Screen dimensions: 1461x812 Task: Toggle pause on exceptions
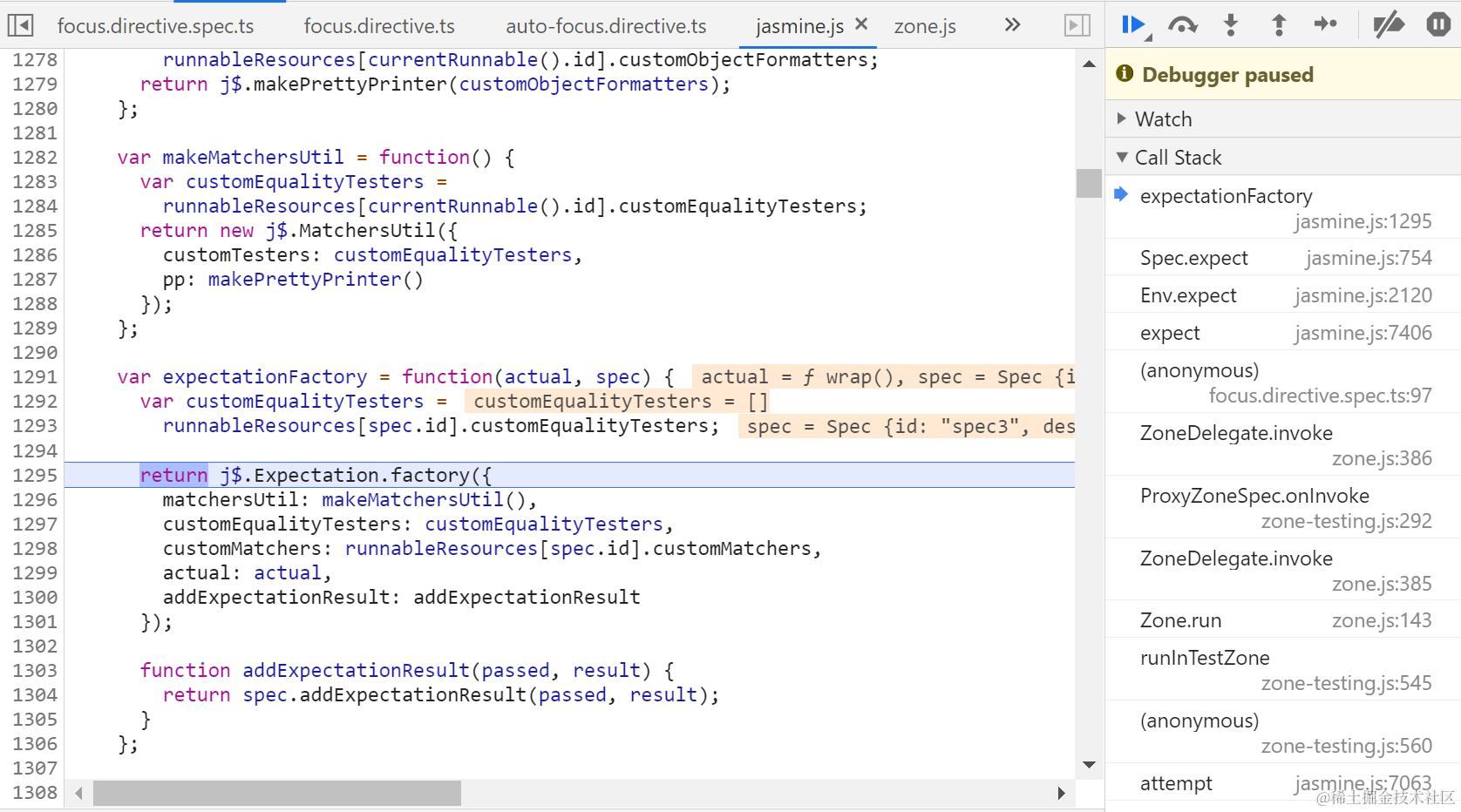(x=1438, y=24)
